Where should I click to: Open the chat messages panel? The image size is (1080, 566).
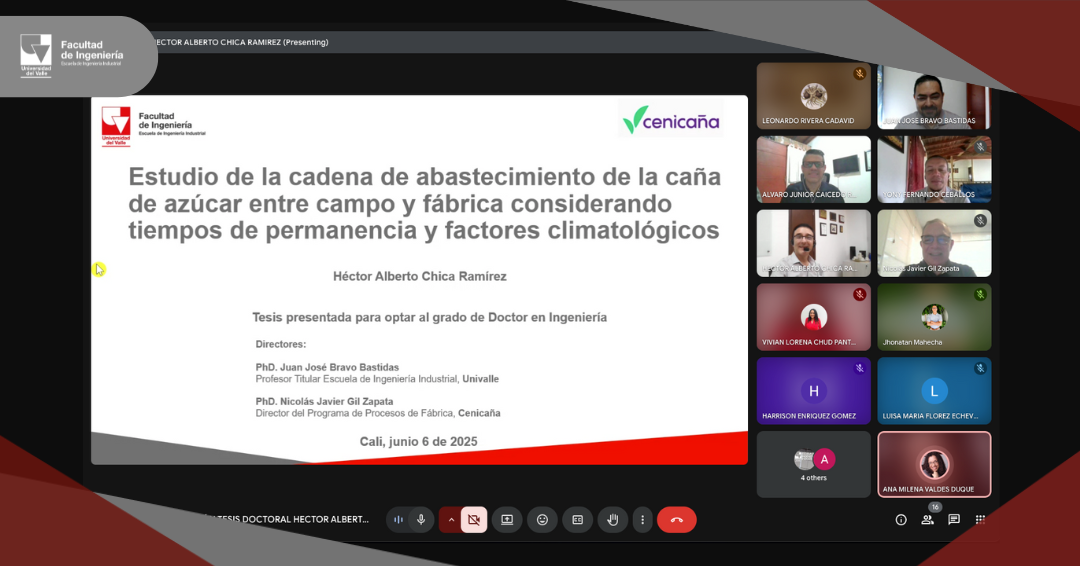click(x=954, y=520)
